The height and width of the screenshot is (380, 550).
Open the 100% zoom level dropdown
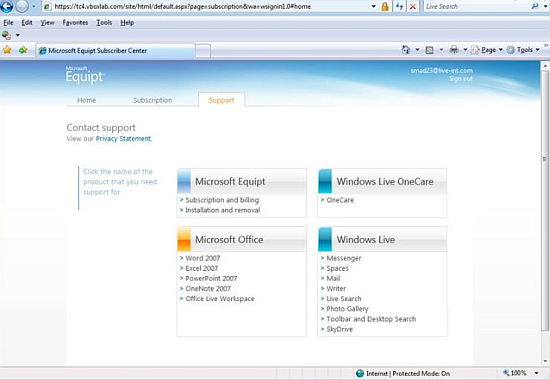[x=537, y=373]
